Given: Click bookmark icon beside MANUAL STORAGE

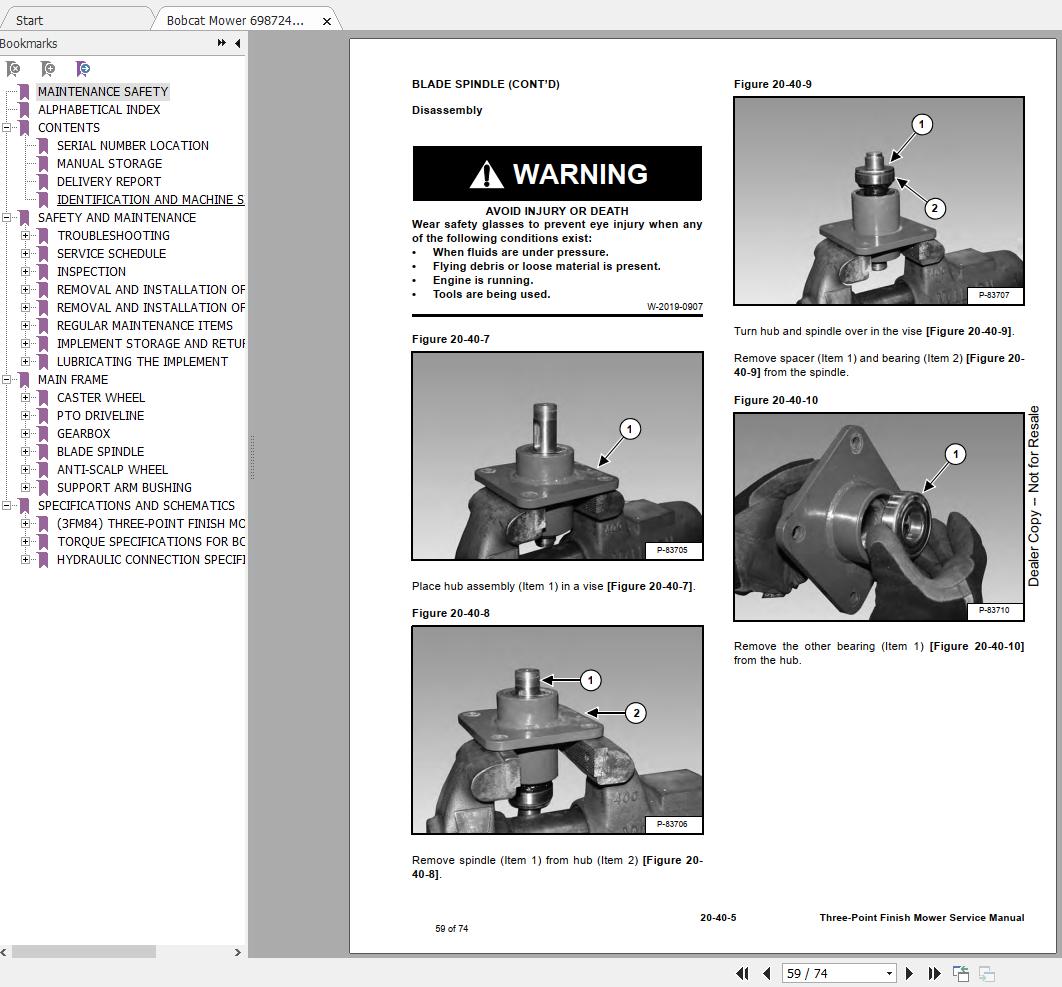Looking at the screenshot, I should point(43,163).
